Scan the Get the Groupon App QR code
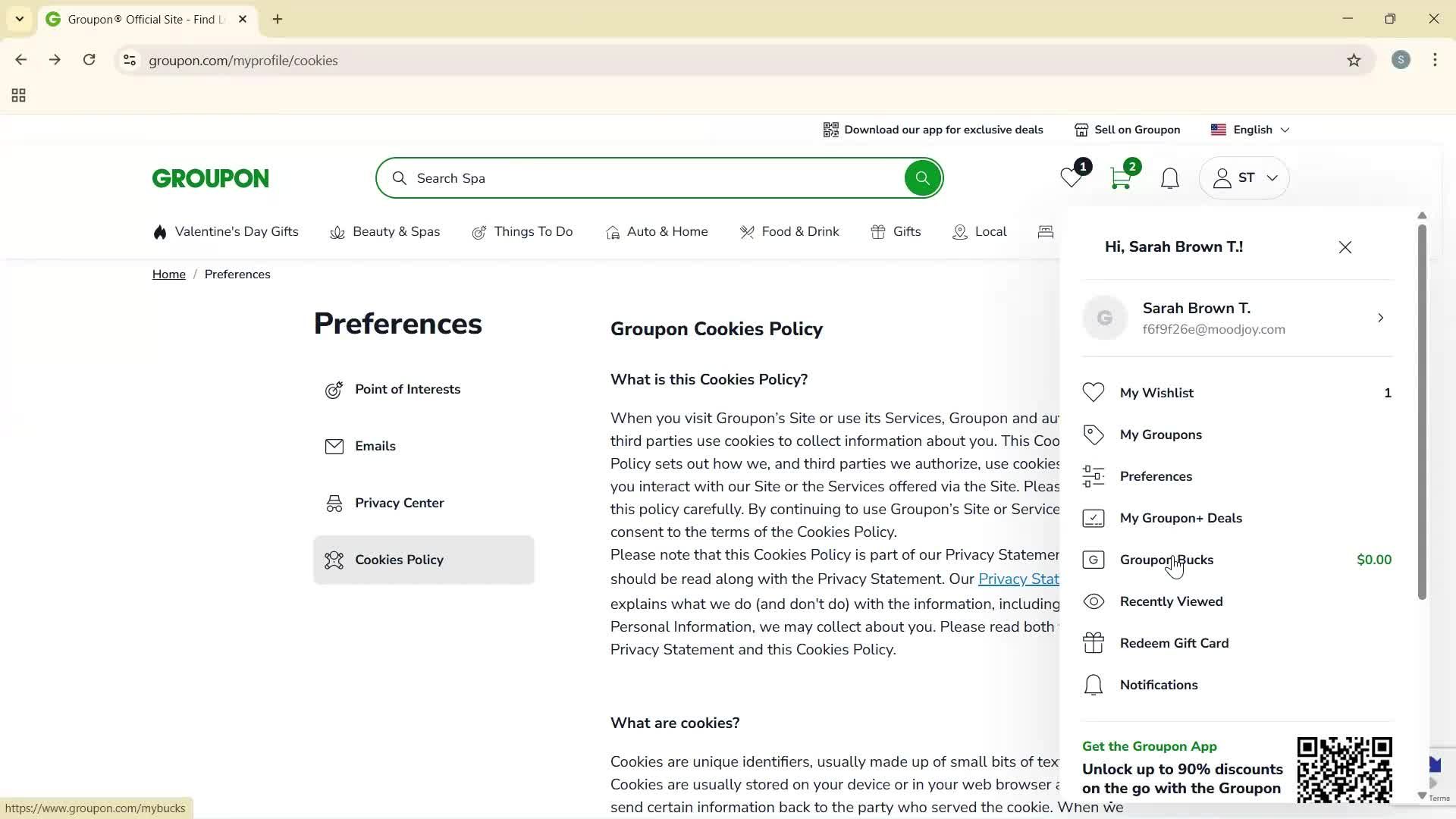1456x819 pixels. click(1345, 769)
